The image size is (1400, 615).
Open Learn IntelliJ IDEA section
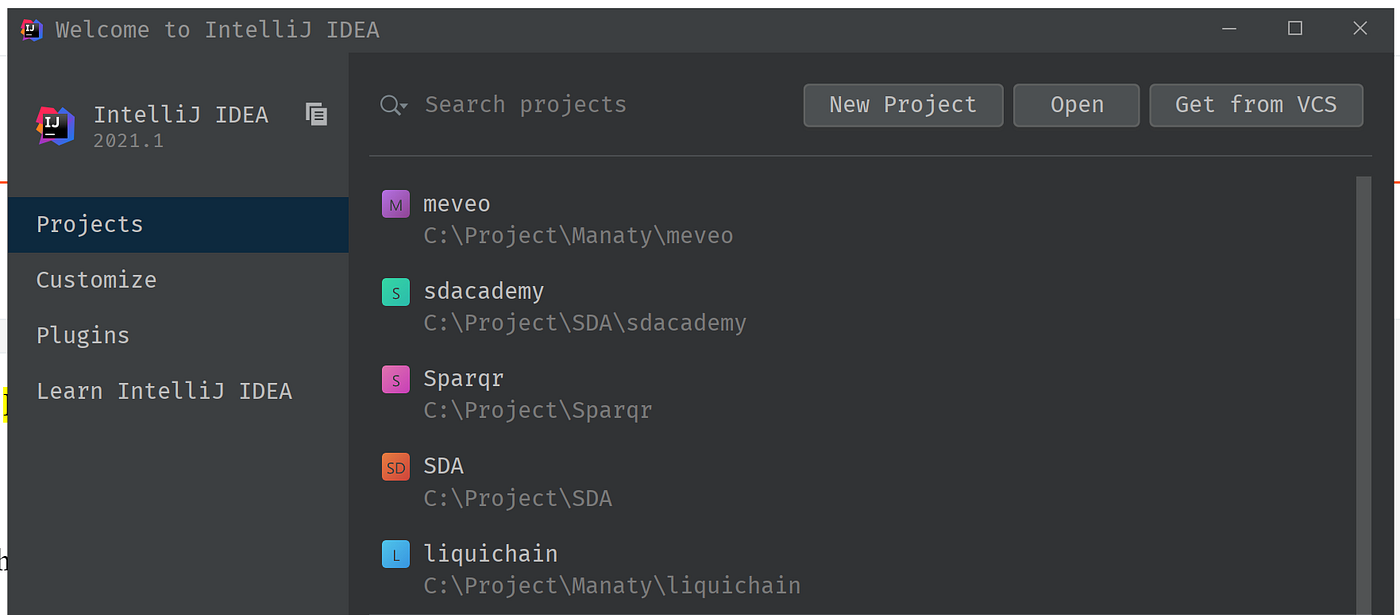coord(178,391)
